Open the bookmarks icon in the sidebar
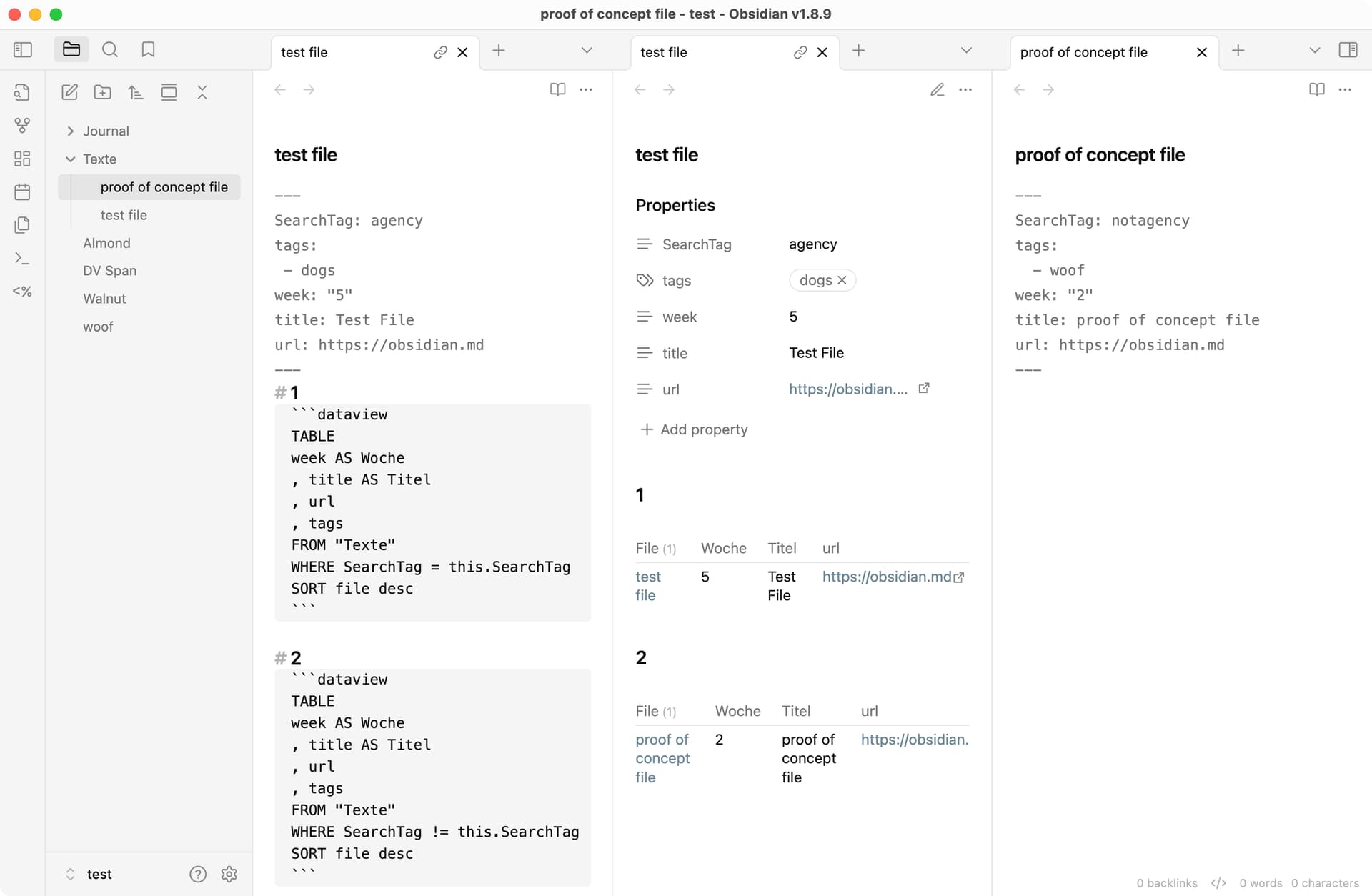The height and width of the screenshot is (896, 1372). coord(149,49)
